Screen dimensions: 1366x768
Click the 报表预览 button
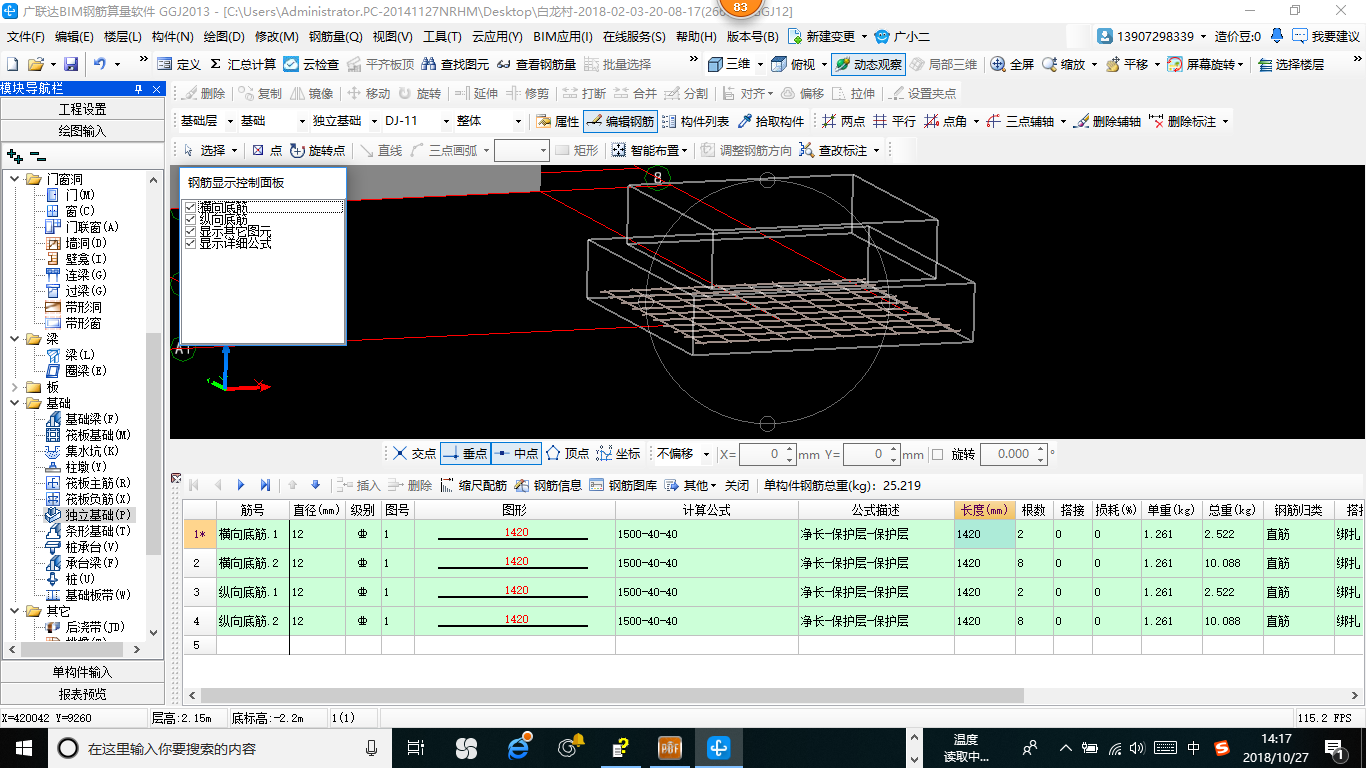click(82, 694)
